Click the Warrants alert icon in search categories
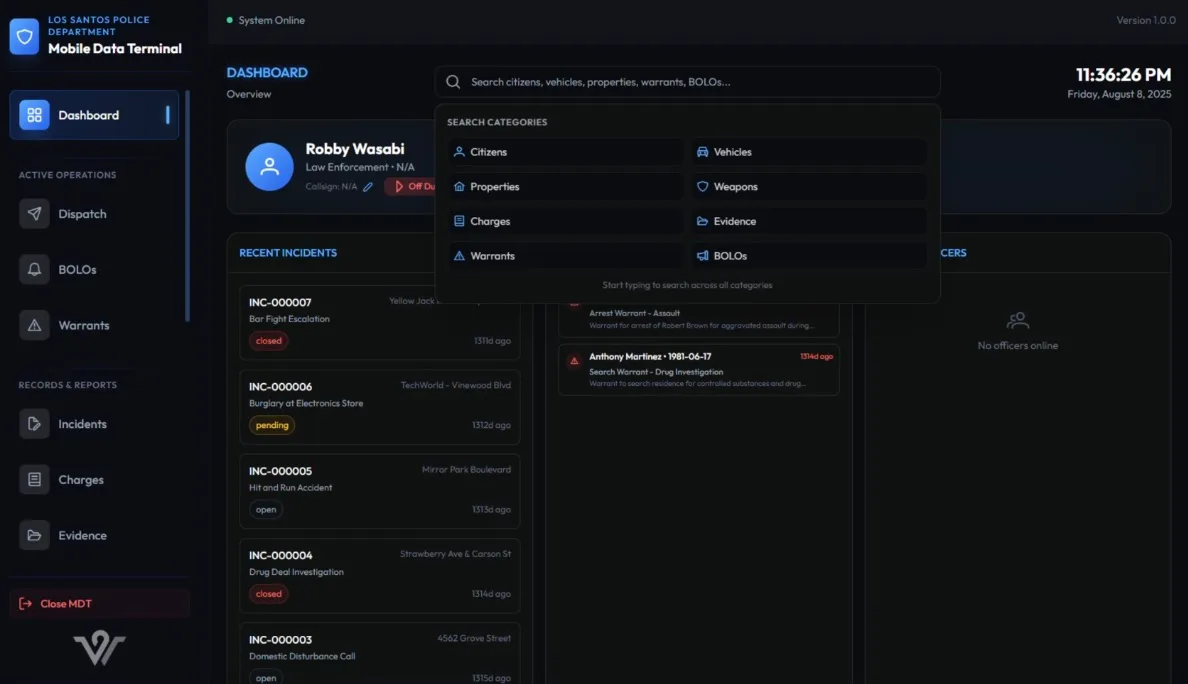This screenshot has height=684, width=1188. coord(459,256)
